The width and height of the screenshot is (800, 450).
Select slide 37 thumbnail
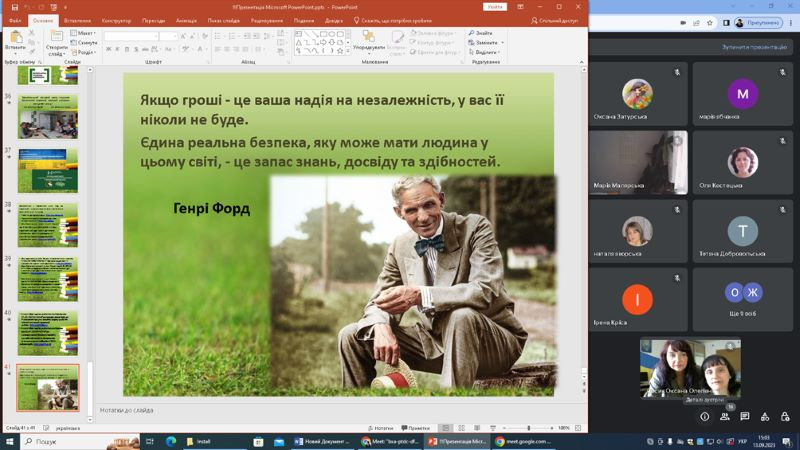point(48,170)
